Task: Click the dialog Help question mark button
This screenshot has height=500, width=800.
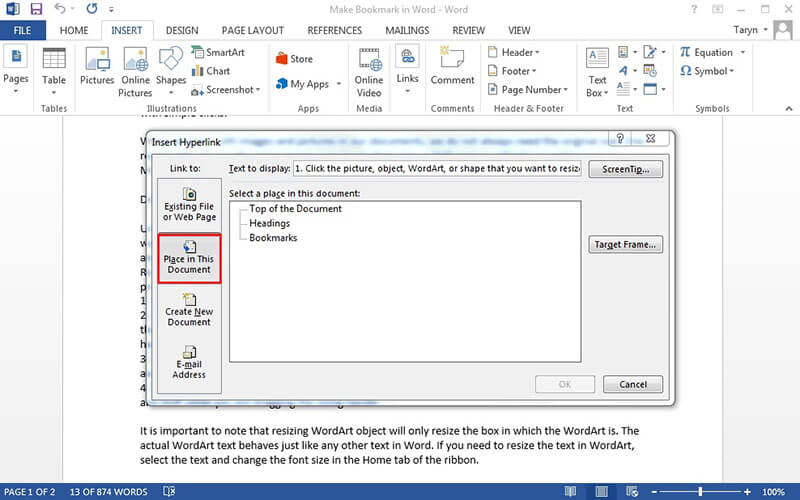Action: point(620,138)
